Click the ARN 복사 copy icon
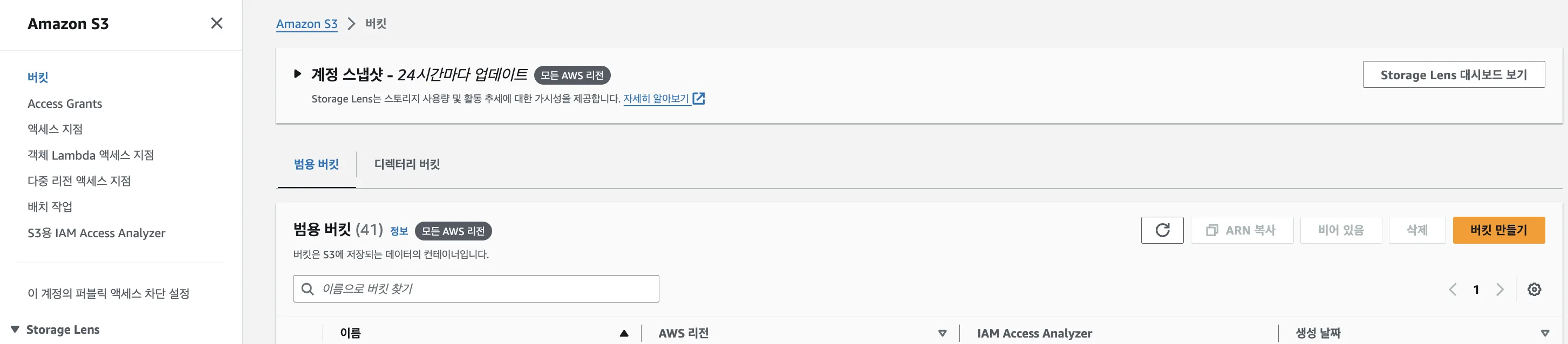Viewport: 1568px width, 344px height. pos(1212,230)
